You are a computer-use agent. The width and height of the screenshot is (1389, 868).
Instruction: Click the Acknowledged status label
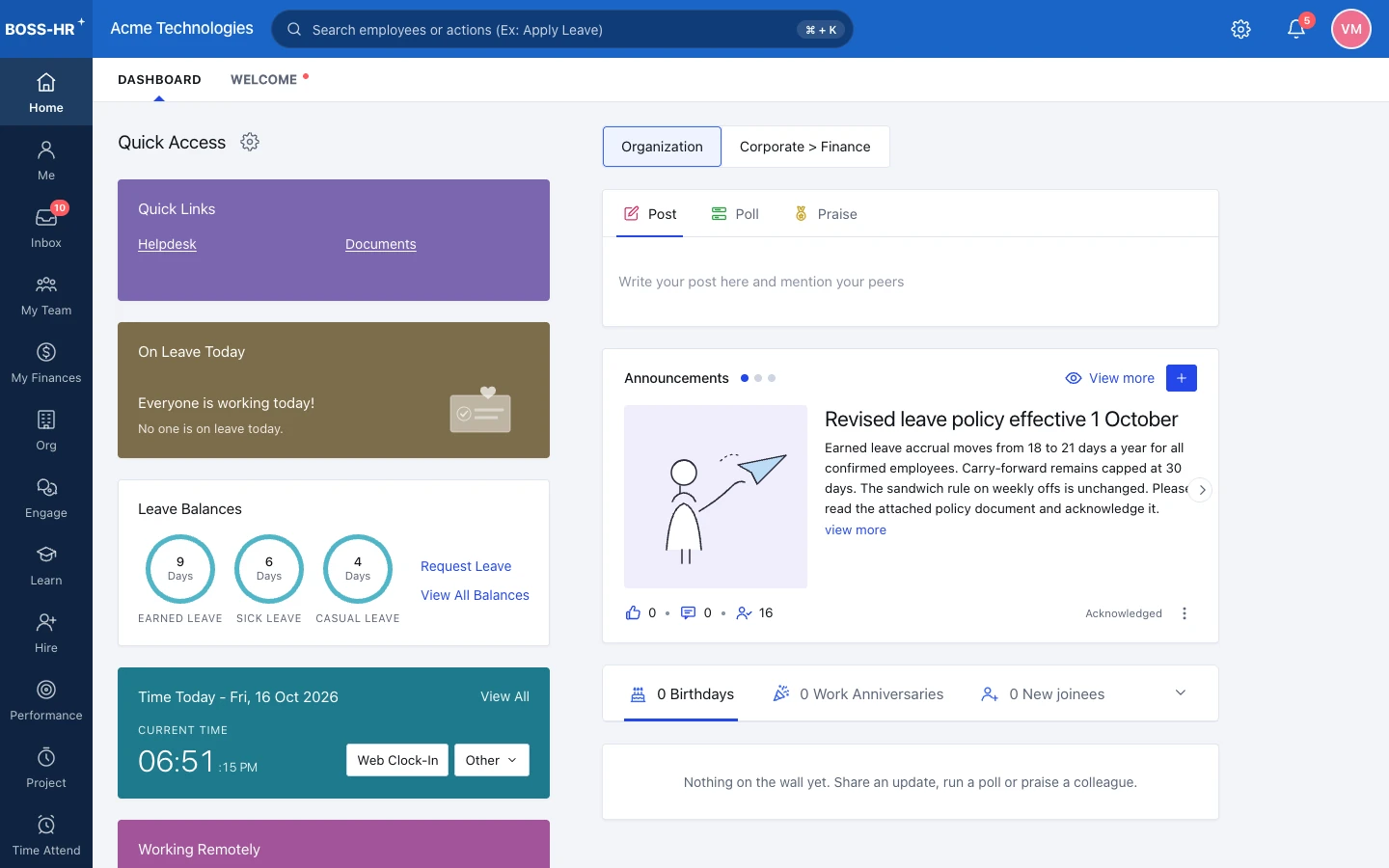[1124, 613]
